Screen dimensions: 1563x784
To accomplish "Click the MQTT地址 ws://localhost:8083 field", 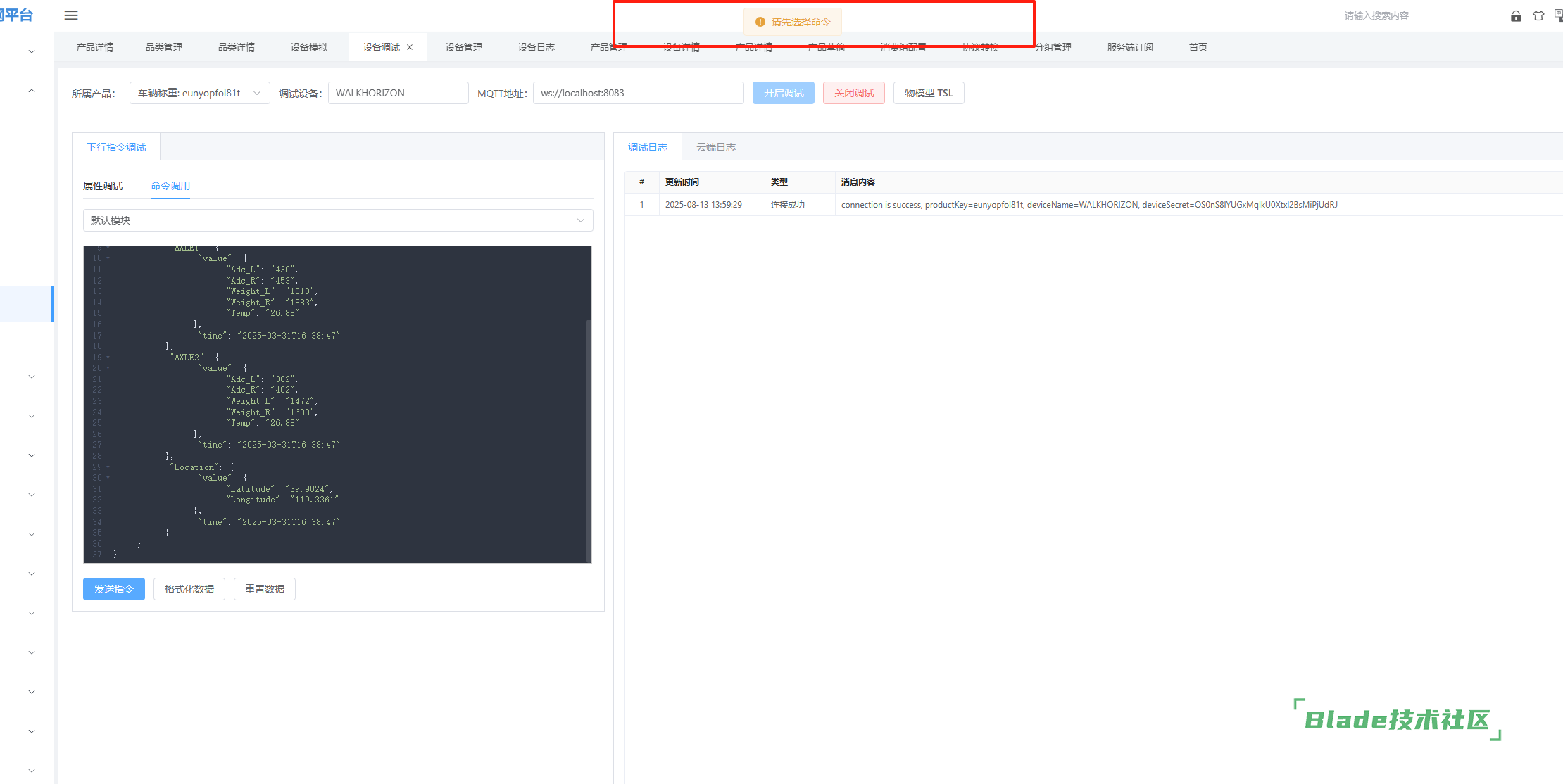I will 639,93.
